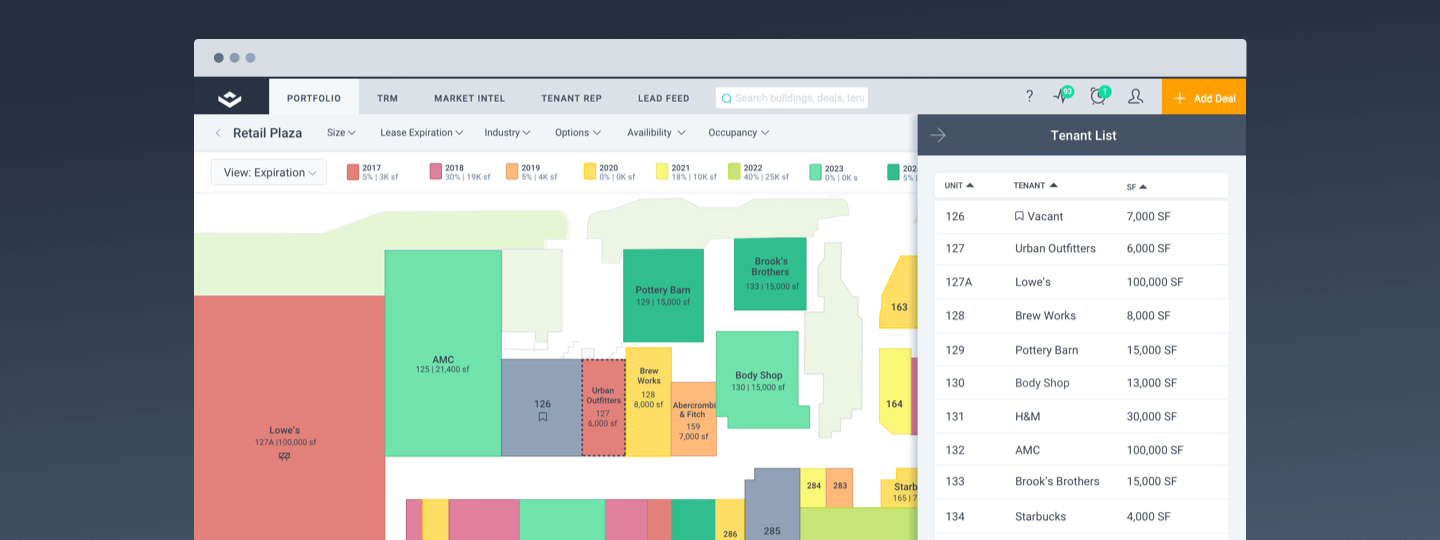Screen dimensions: 1440x540
Task: Focus the search buildings input field
Action: [792, 98]
